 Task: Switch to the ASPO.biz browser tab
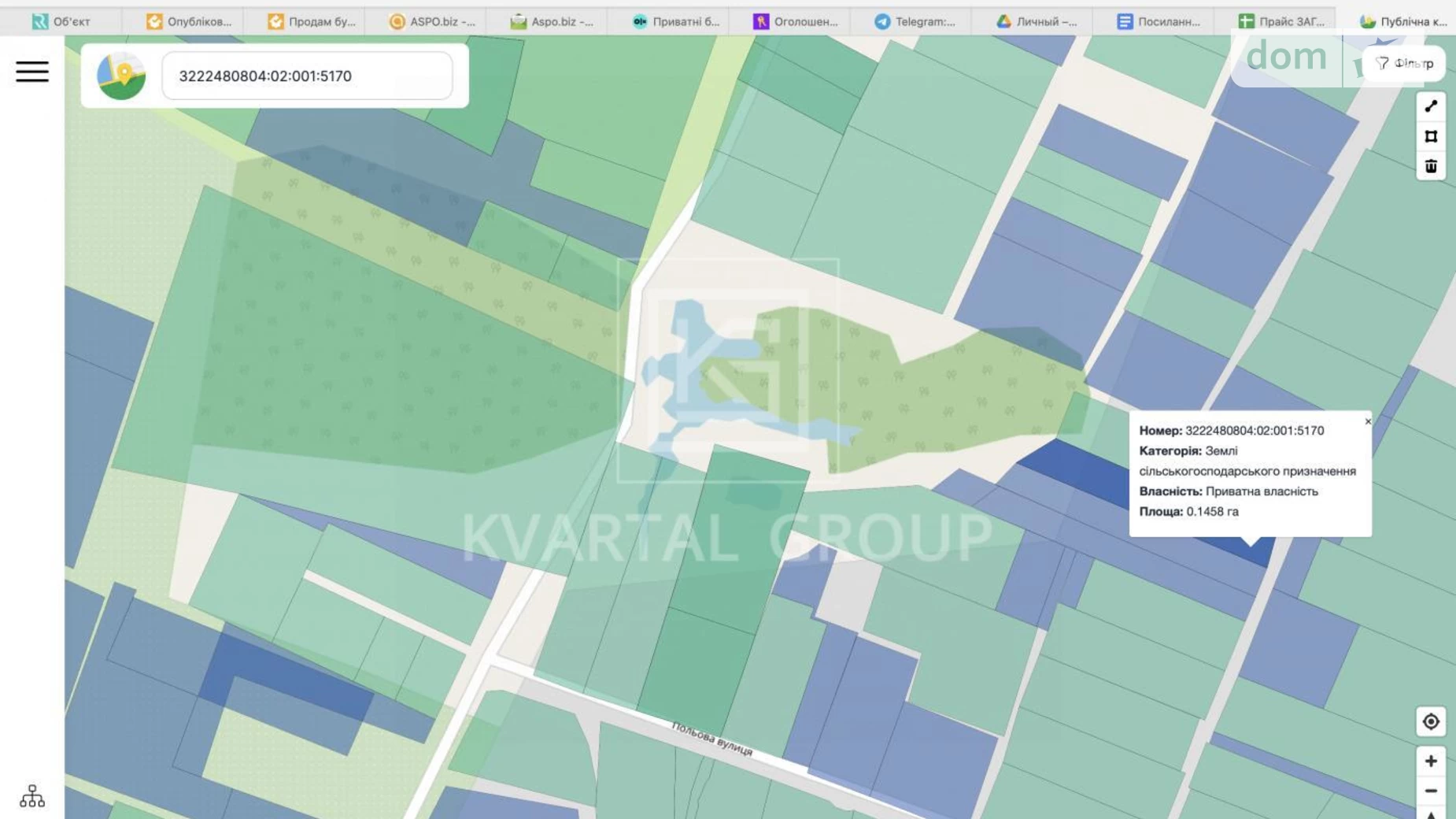point(433,21)
